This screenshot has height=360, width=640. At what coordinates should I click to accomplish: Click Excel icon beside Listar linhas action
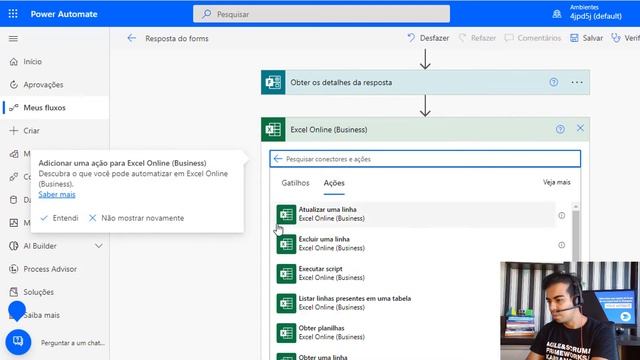coord(286,303)
